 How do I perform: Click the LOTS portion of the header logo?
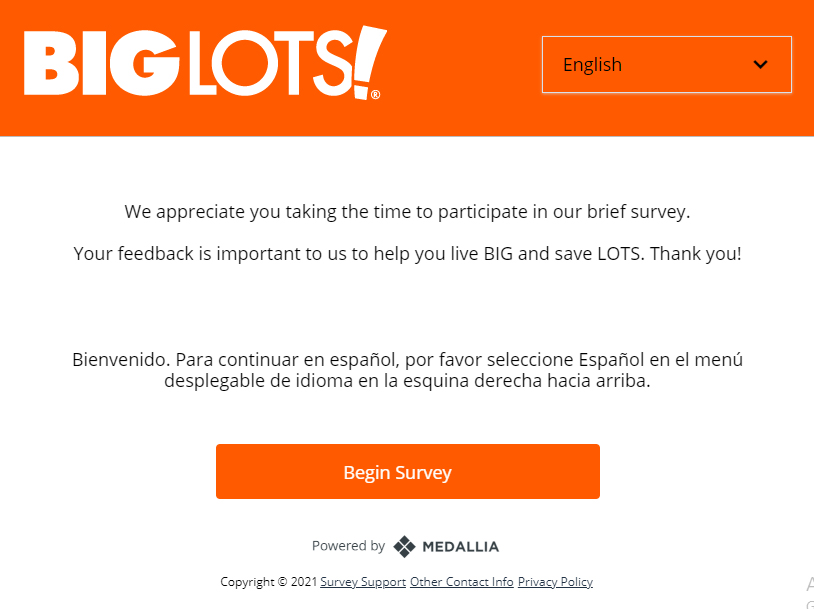270,62
